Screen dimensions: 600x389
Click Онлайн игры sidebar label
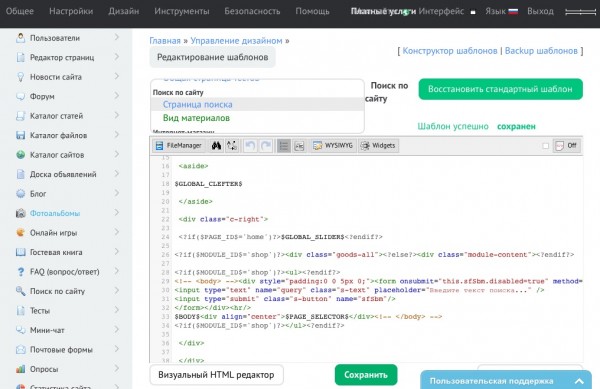(54, 233)
